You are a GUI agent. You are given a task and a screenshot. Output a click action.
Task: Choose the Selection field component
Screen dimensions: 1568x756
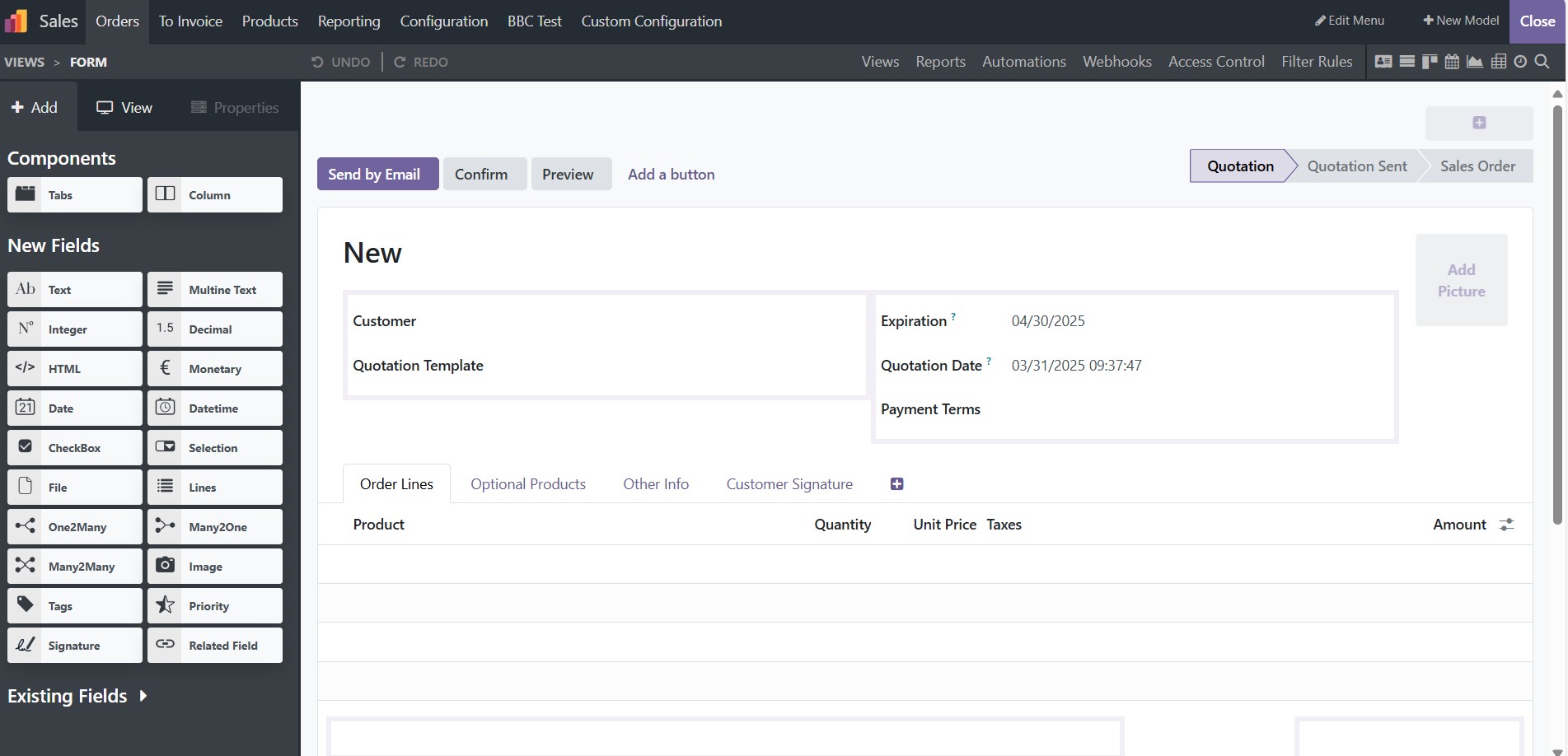[x=214, y=447]
